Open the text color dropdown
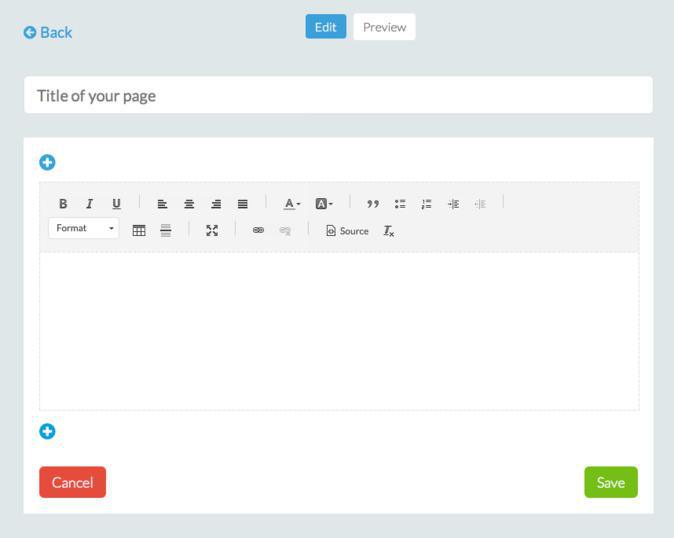 (291, 204)
